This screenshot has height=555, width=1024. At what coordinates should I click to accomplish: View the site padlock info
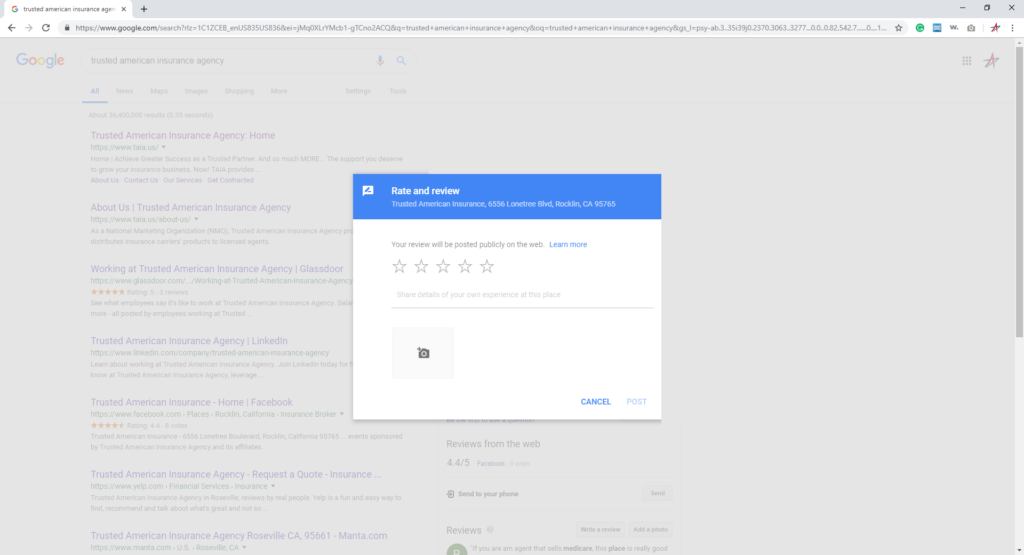[x=67, y=27]
